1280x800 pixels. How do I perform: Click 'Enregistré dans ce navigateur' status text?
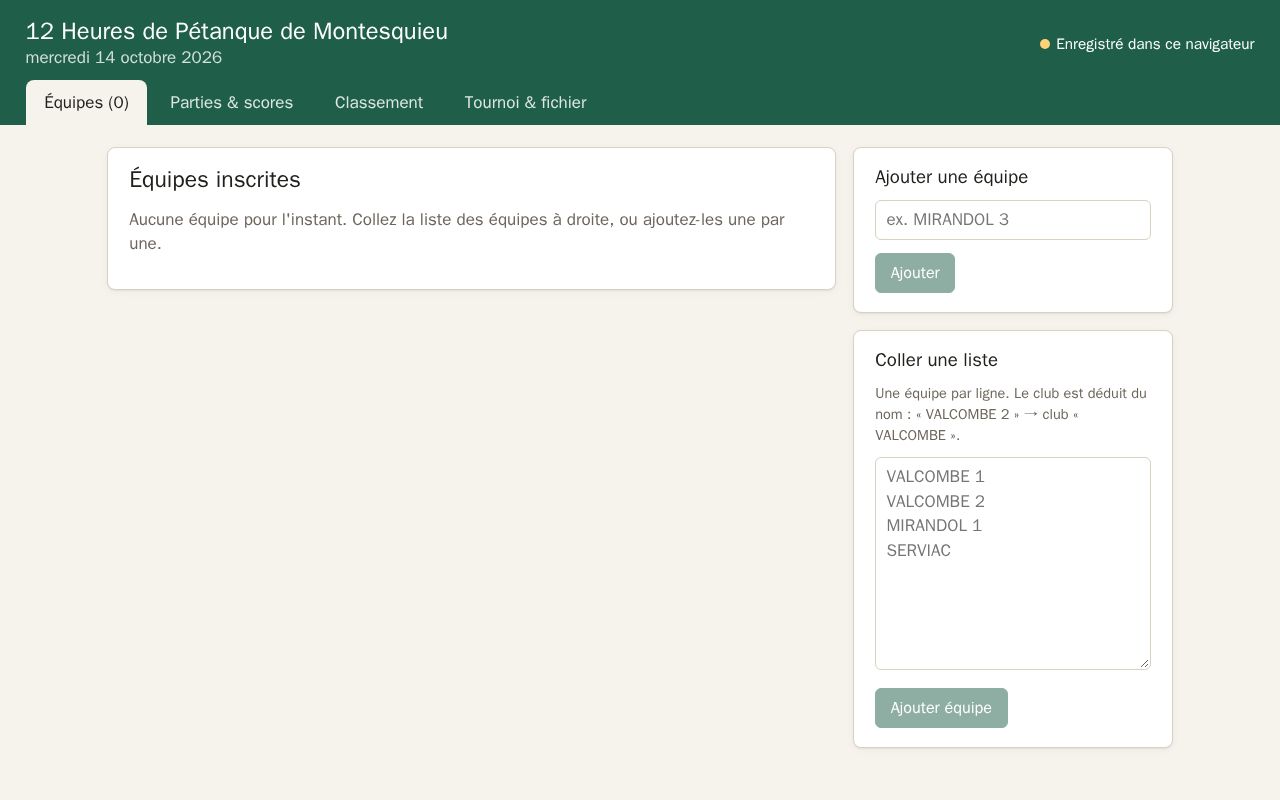click(x=1155, y=44)
